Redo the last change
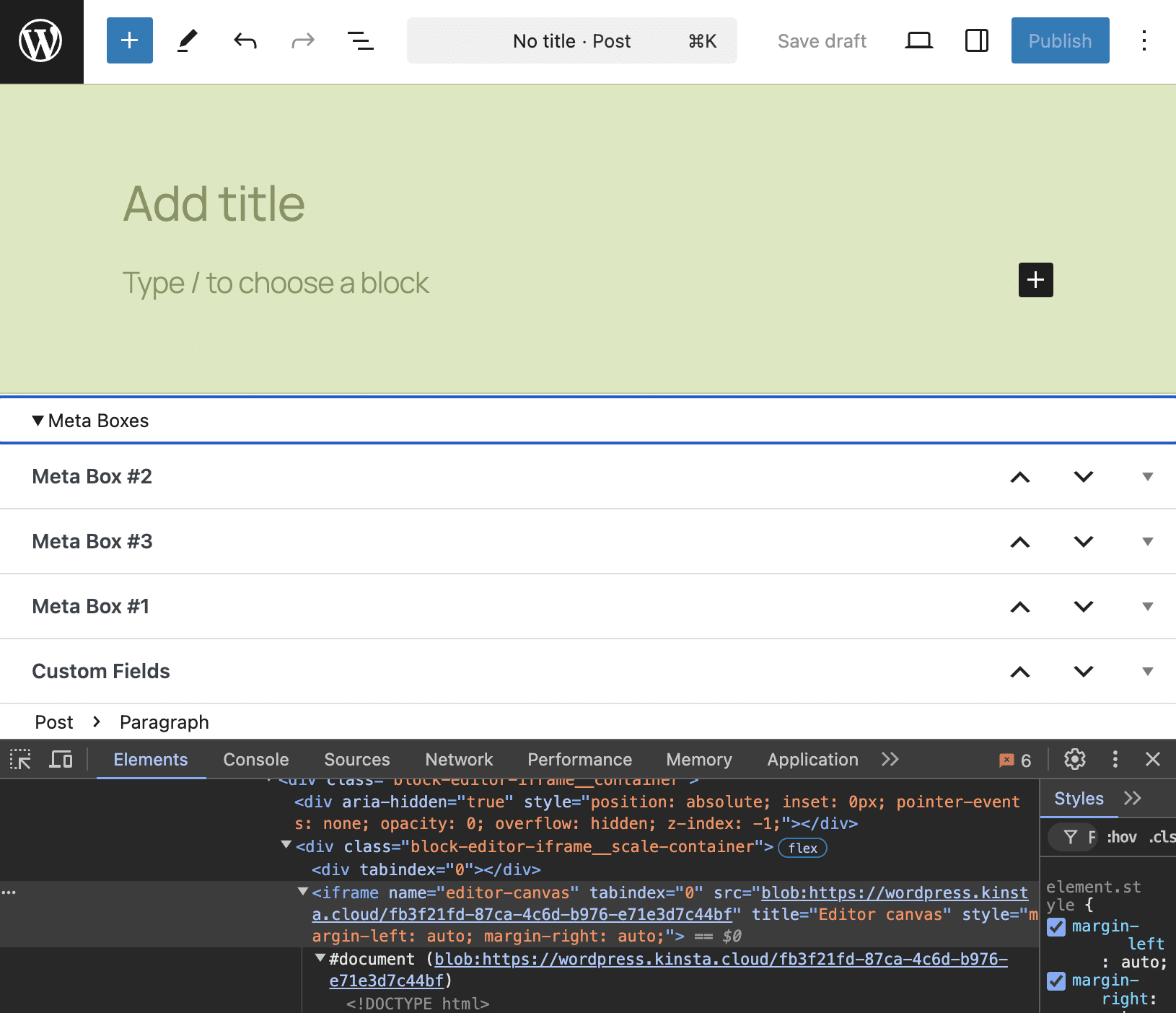 303,40
